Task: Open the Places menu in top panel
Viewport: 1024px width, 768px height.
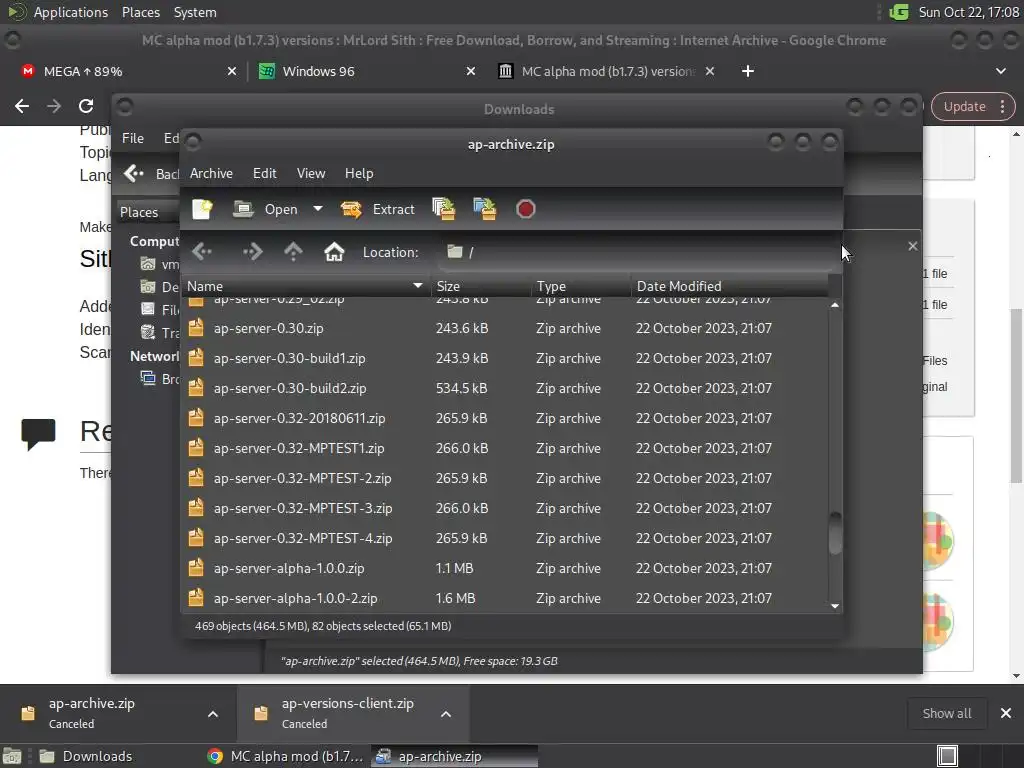Action: 140,12
